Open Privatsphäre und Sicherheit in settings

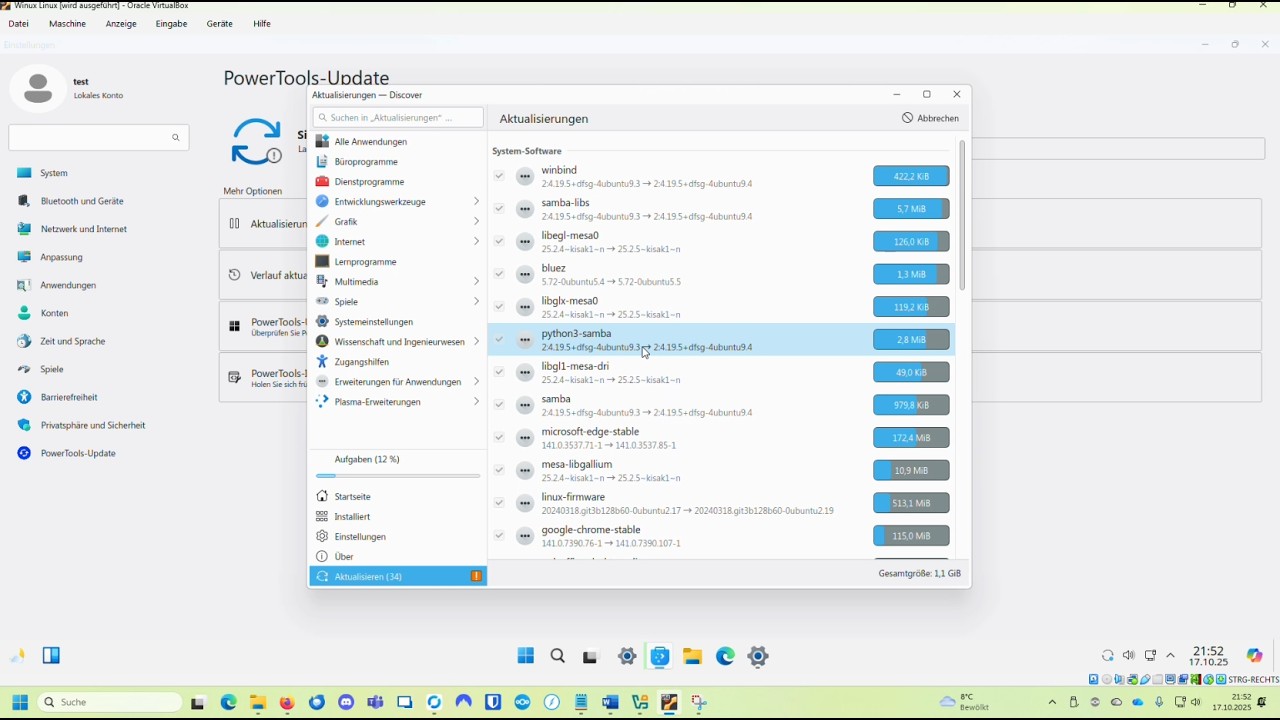pos(93,425)
